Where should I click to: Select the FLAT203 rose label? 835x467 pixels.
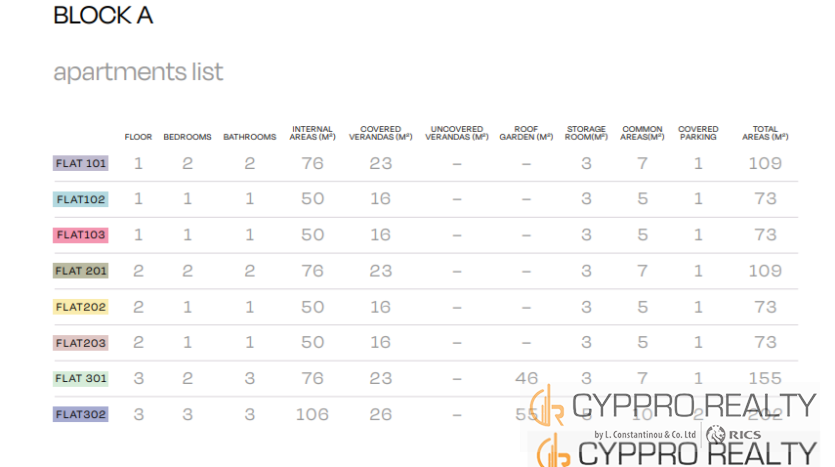click(81, 343)
